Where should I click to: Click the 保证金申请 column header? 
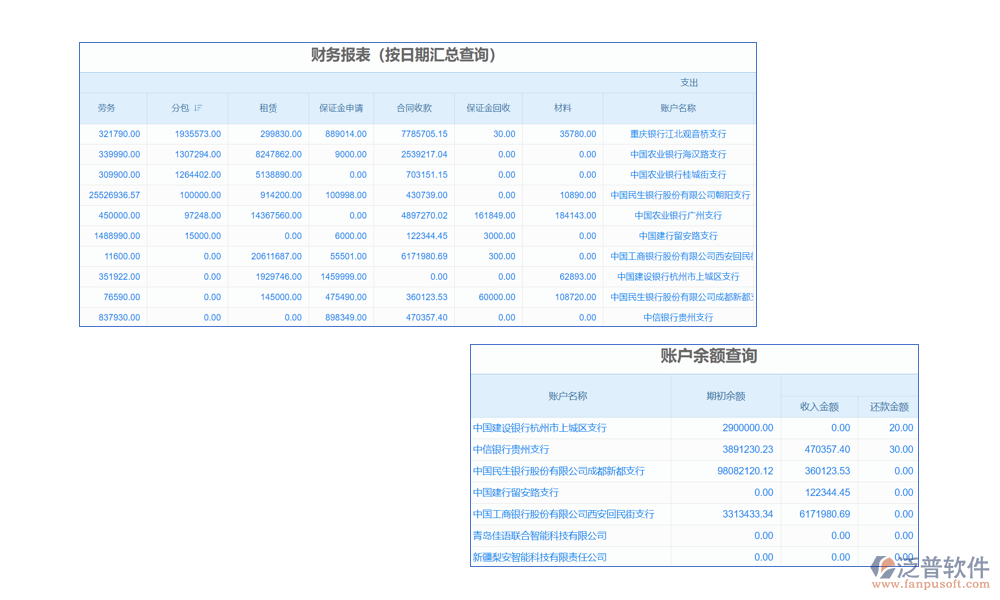[341, 108]
